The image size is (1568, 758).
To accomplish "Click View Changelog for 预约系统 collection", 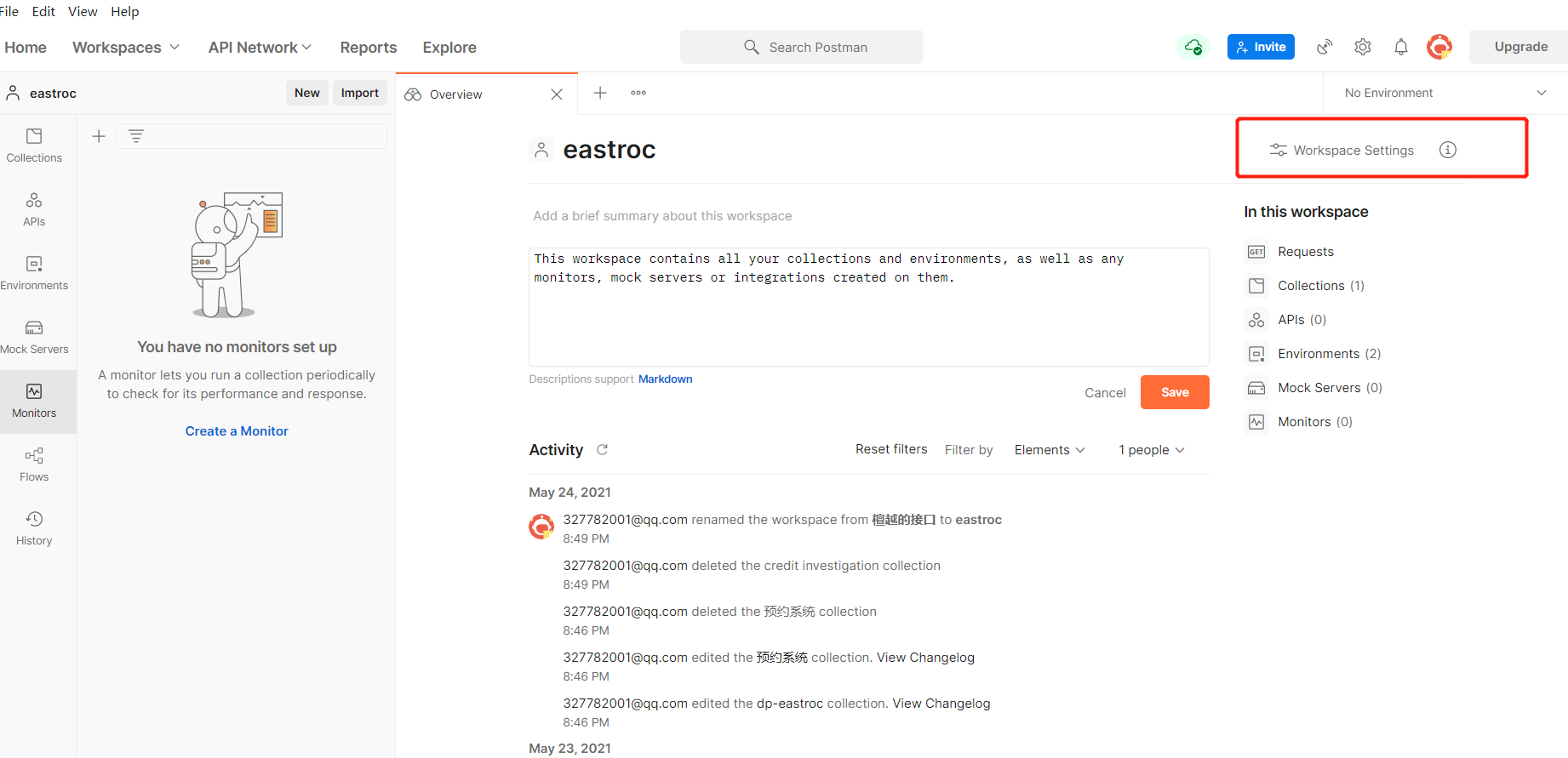I will click(x=925, y=658).
